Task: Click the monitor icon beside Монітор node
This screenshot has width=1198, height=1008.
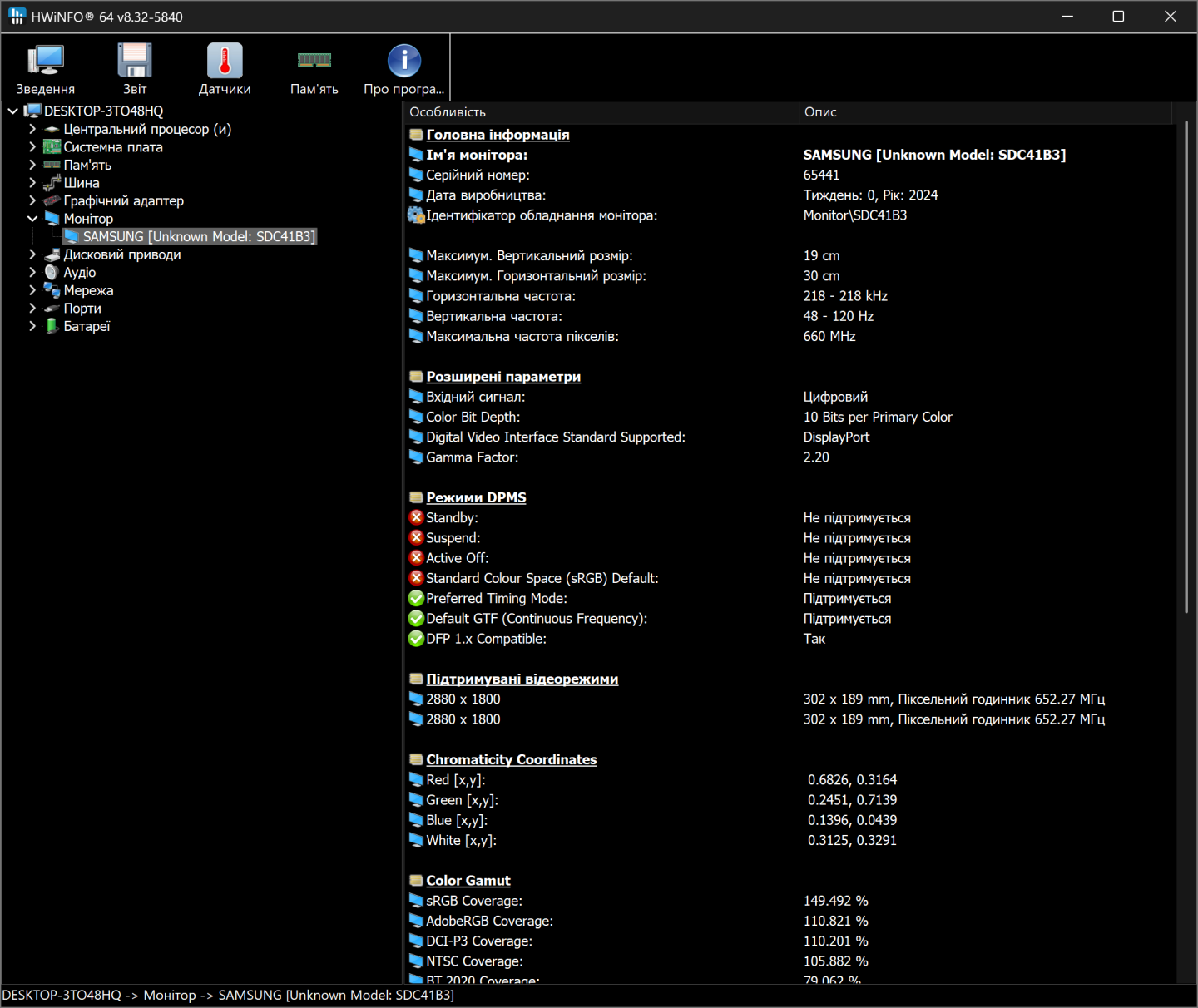Action: coord(52,219)
